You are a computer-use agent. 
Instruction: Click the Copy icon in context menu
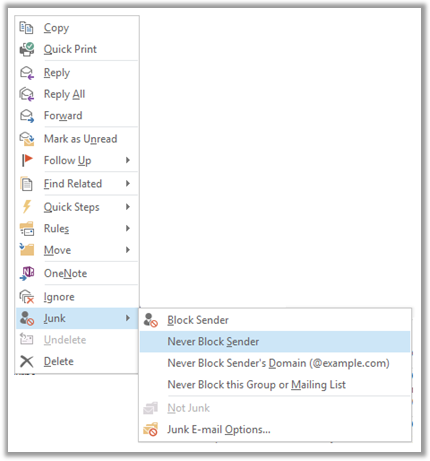click(x=26, y=28)
